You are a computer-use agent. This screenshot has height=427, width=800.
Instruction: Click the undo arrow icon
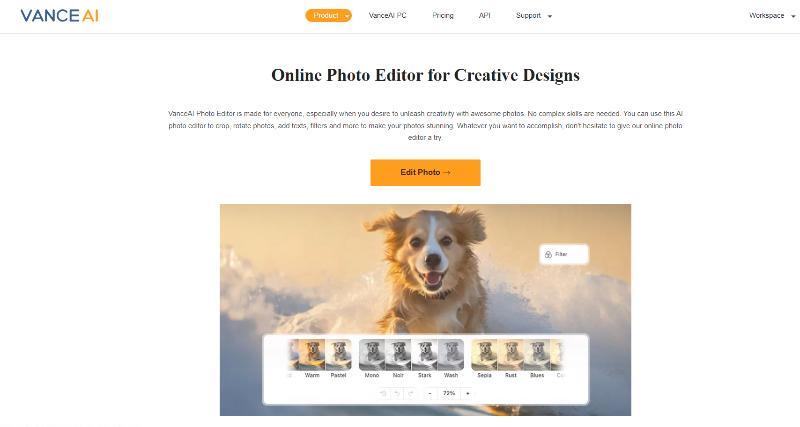397,393
